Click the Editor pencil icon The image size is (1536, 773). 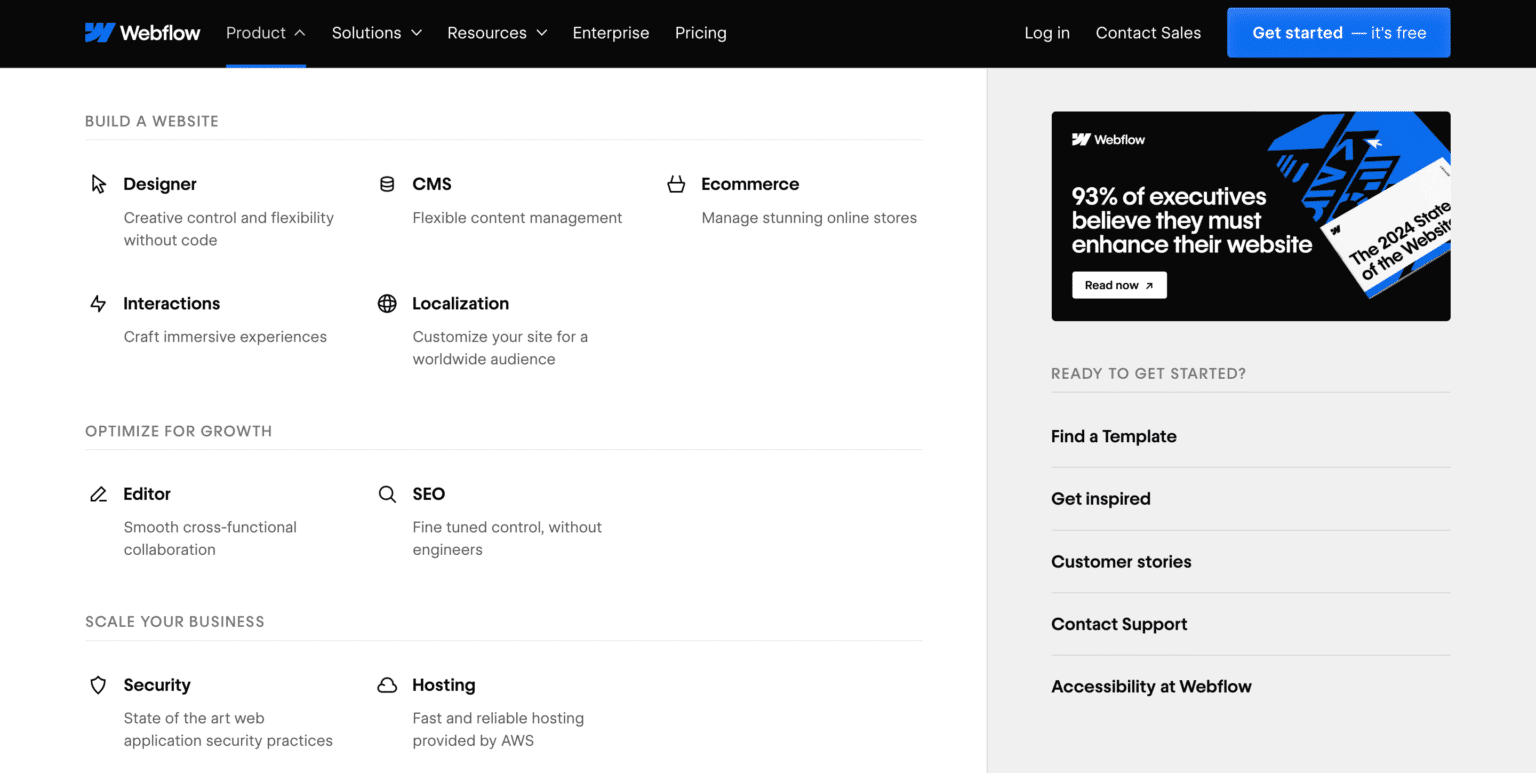click(x=98, y=493)
